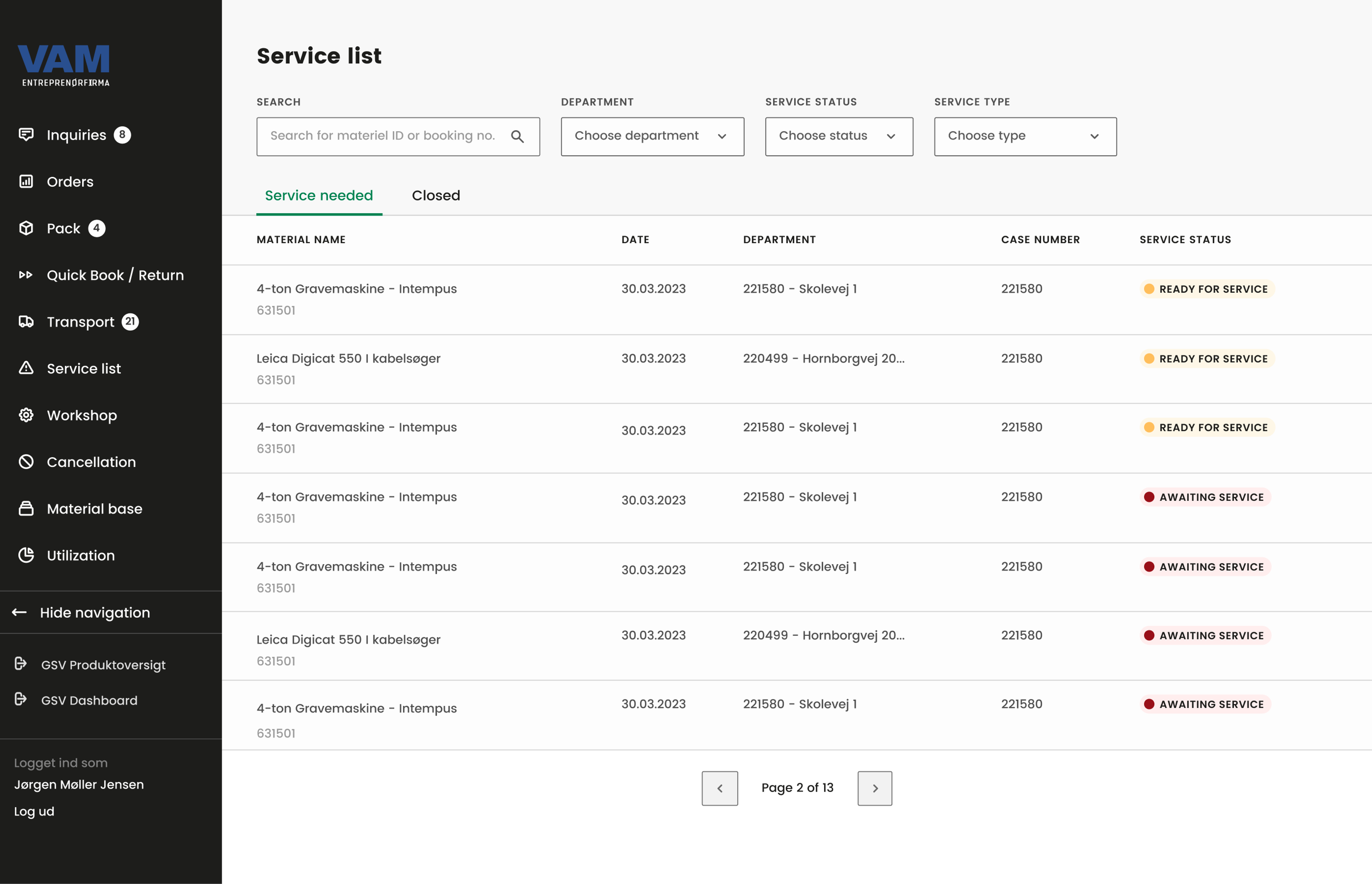Click the Transport badge showing 21
Viewport: 1372px width, 884px height.
click(130, 322)
